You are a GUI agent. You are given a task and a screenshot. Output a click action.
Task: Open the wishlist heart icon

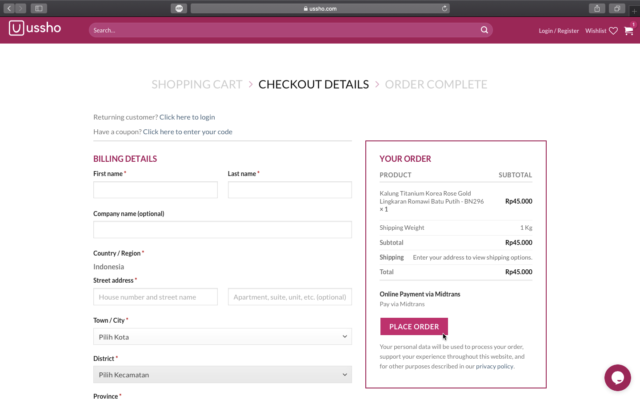613,31
